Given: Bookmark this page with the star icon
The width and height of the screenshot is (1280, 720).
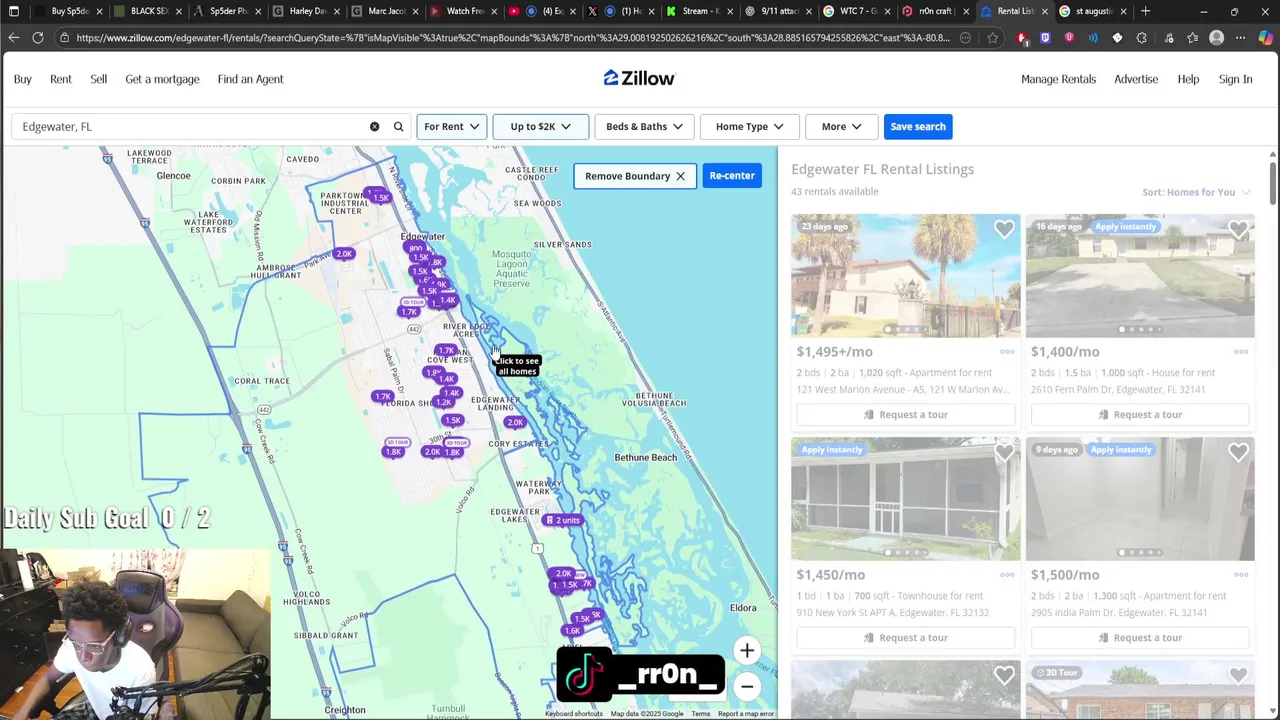Looking at the screenshot, I should [992, 38].
